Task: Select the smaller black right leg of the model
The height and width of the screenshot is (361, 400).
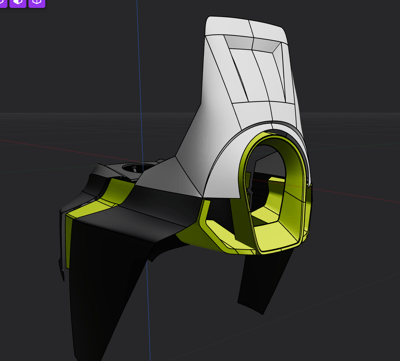Action: click(x=263, y=280)
